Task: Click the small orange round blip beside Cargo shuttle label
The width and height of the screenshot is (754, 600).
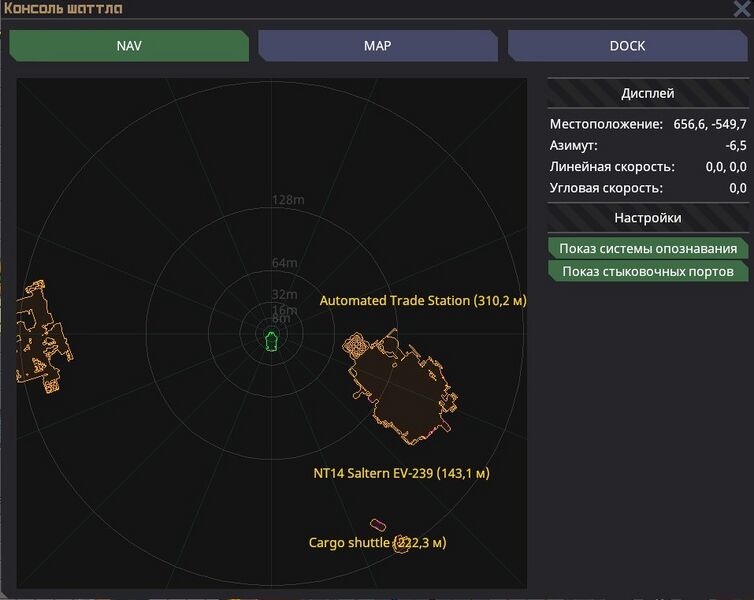Action: (x=402, y=543)
